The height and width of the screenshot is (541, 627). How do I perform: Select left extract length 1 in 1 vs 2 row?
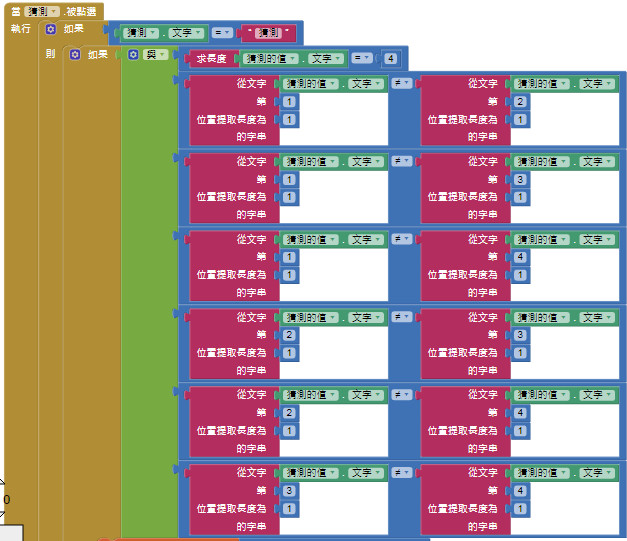click(289, 120)
